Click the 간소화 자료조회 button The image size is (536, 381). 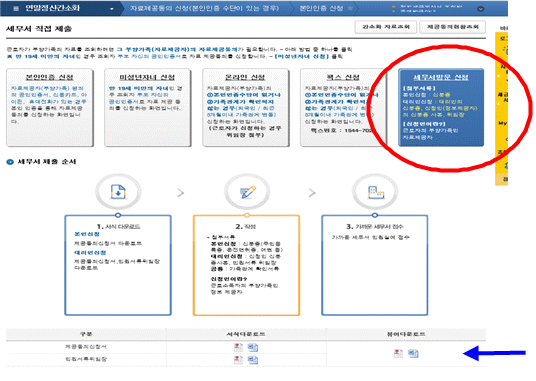pyautogui.click(x=386, y=27)
